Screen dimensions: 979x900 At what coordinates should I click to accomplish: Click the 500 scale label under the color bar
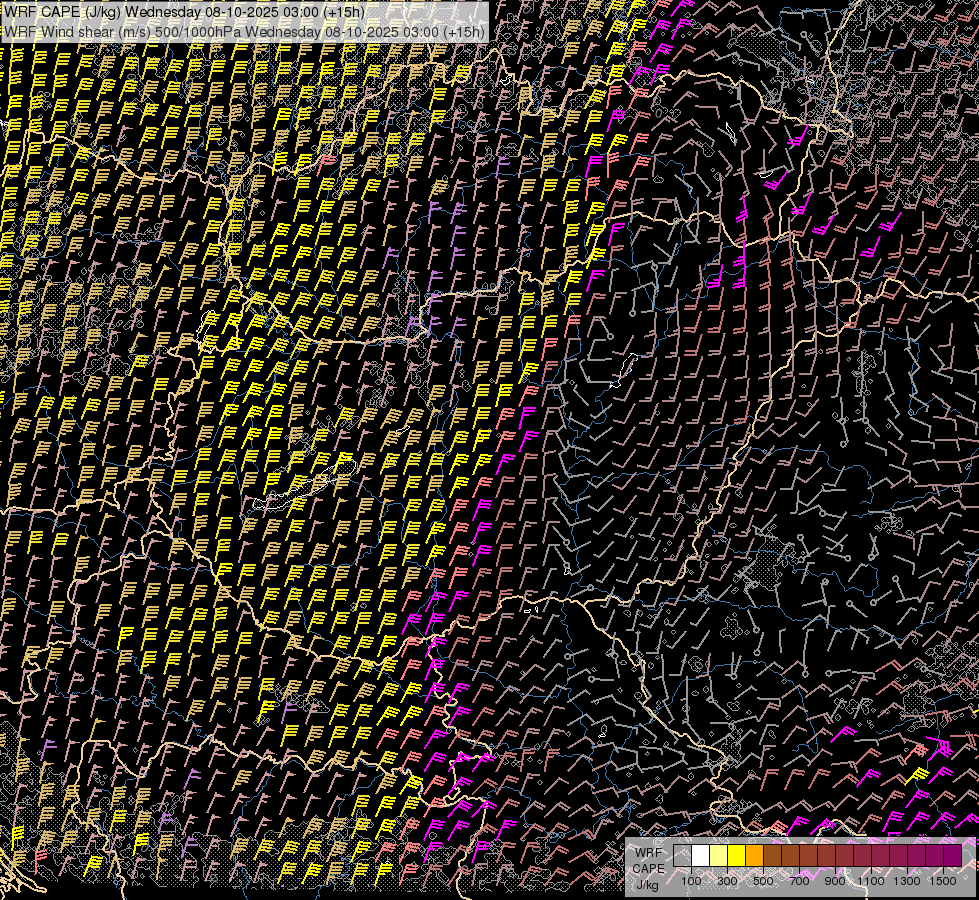click(x=763, y=880)
